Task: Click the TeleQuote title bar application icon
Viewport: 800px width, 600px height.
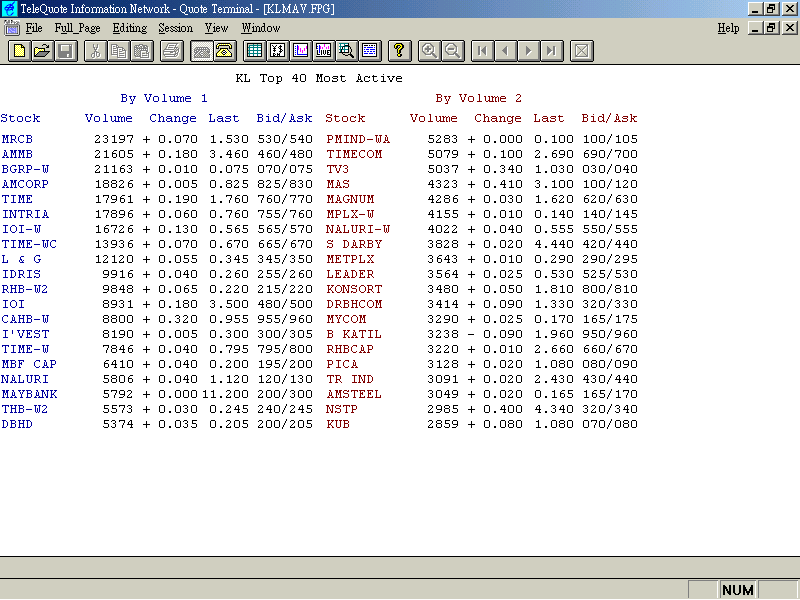Action: click(x=10, y=9)
